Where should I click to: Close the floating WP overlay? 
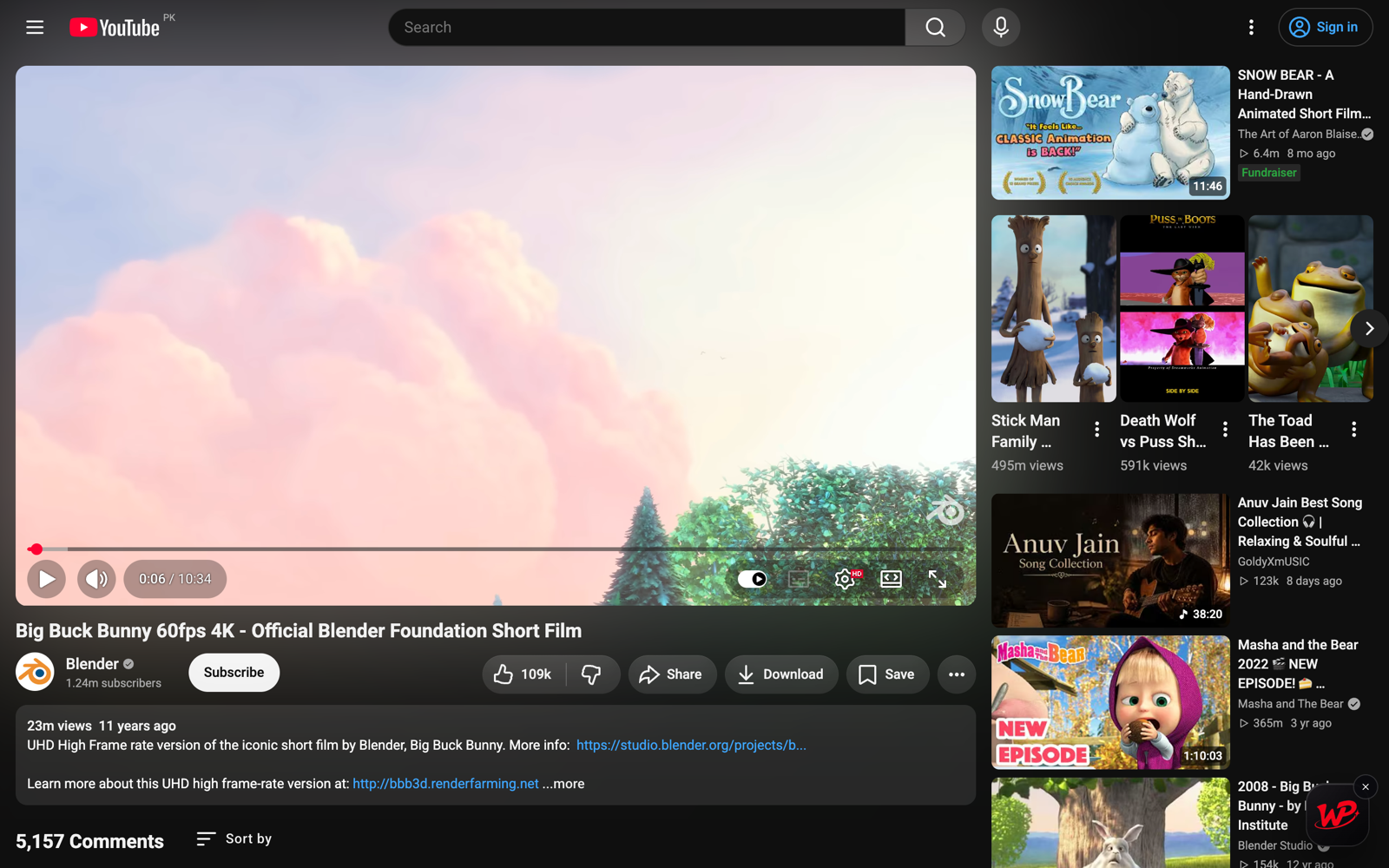[1366, 787]
